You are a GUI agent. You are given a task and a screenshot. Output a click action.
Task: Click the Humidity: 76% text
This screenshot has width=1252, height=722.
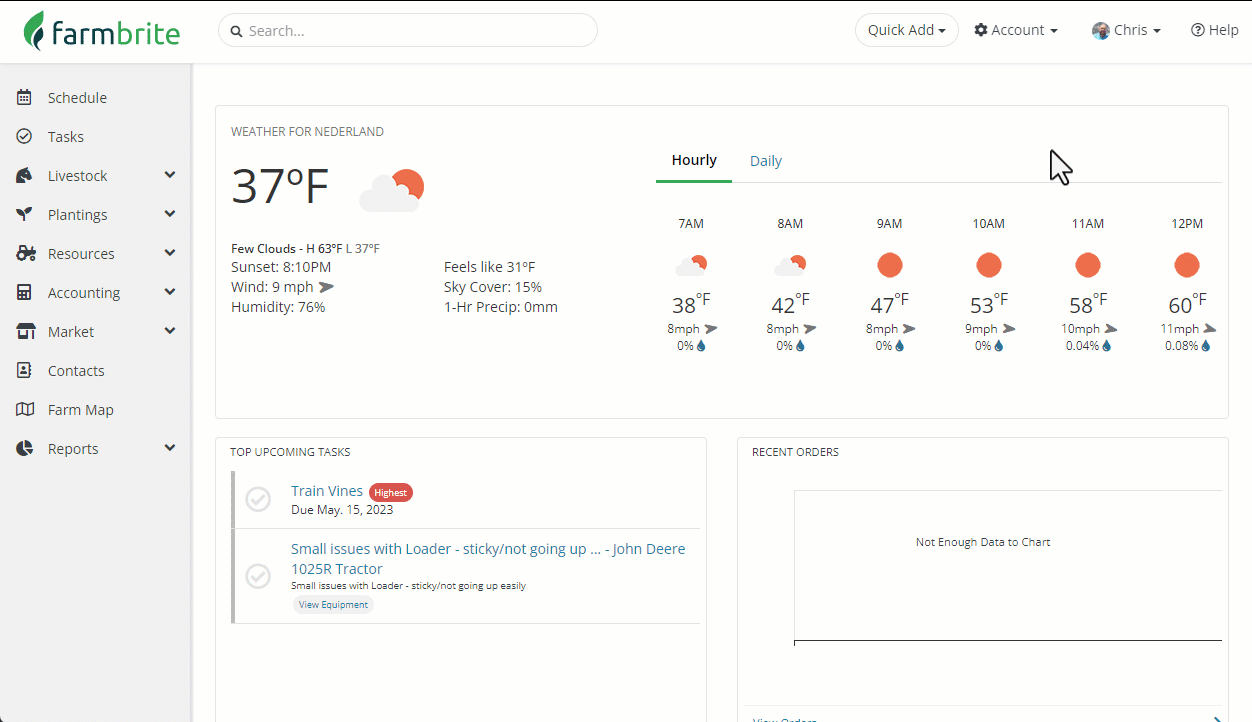(278, 307)
